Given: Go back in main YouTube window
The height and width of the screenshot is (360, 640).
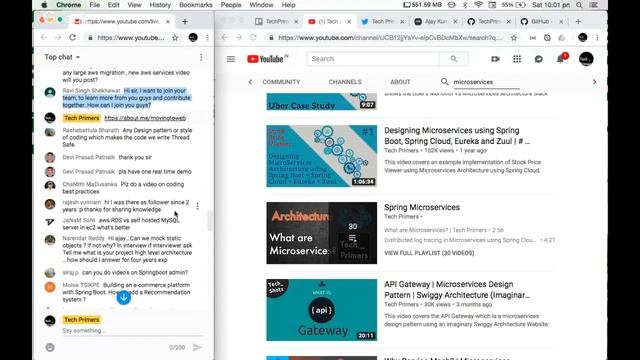Looking at the screenshot, I should click(x=224, y=38).
